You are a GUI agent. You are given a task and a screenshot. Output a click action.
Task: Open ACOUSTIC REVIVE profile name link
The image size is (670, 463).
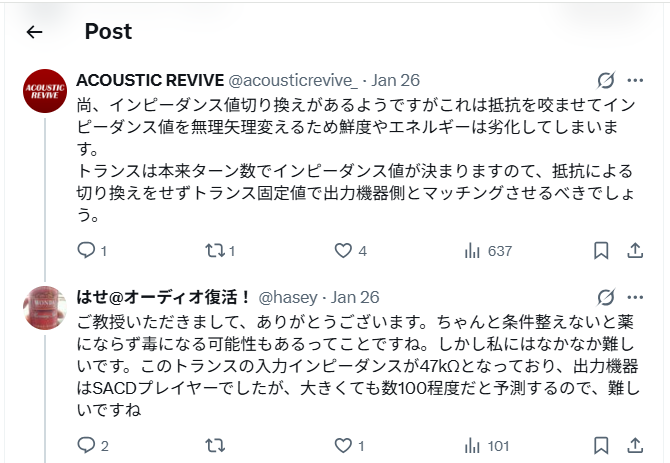(x=150, y=81)
